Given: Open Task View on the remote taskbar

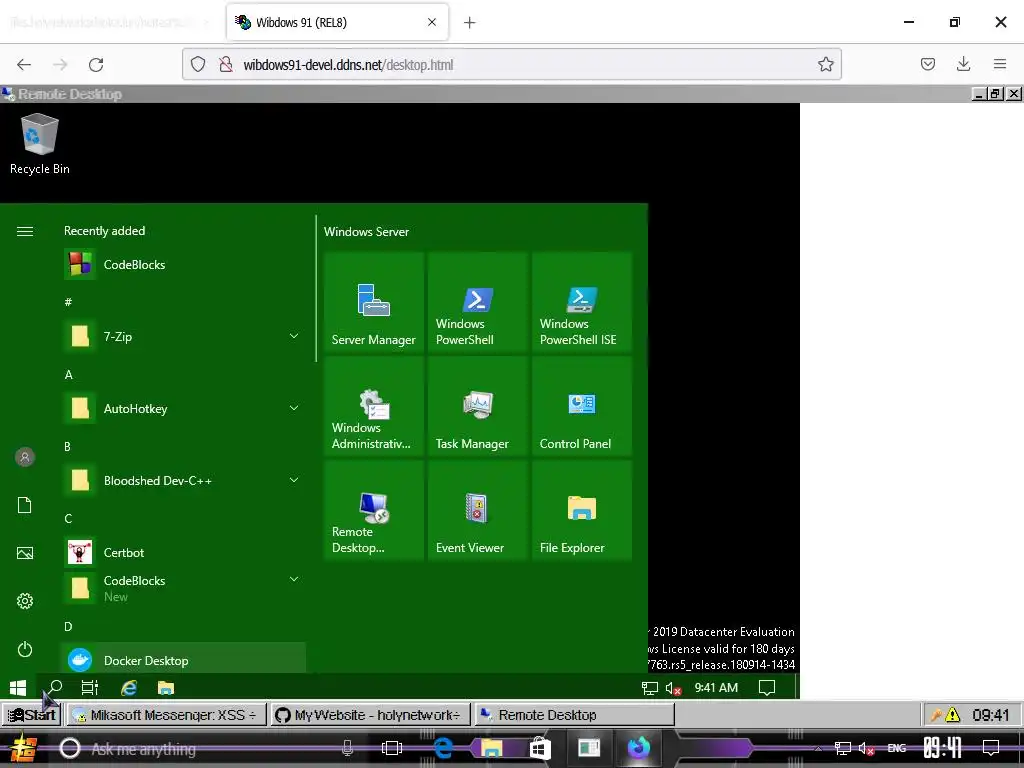Looking at the screenshot, I should (x=90, y=688).
